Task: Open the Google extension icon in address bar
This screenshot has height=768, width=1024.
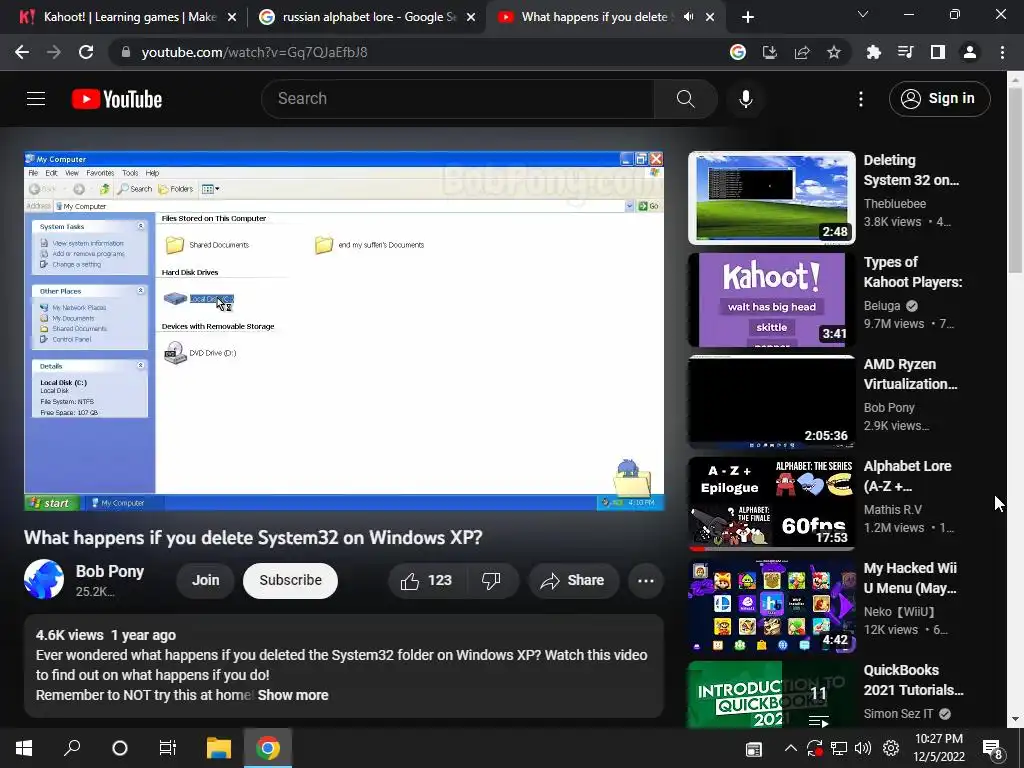Action: point(738,52)
